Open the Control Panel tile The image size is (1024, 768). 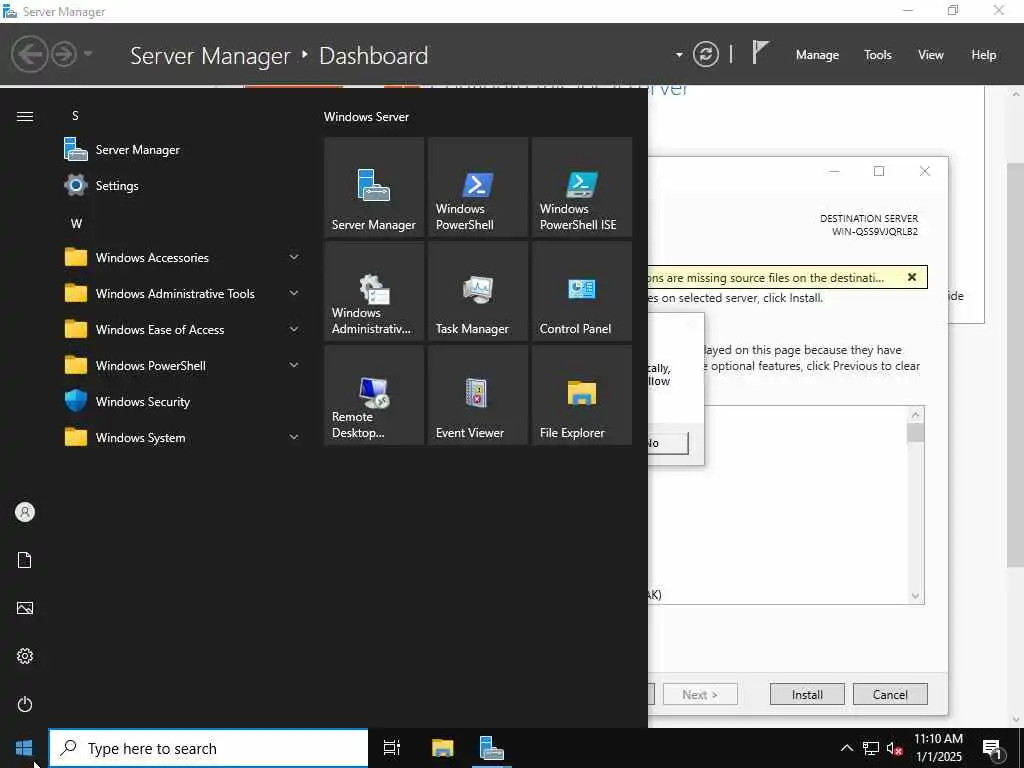(x=581, y=291)
